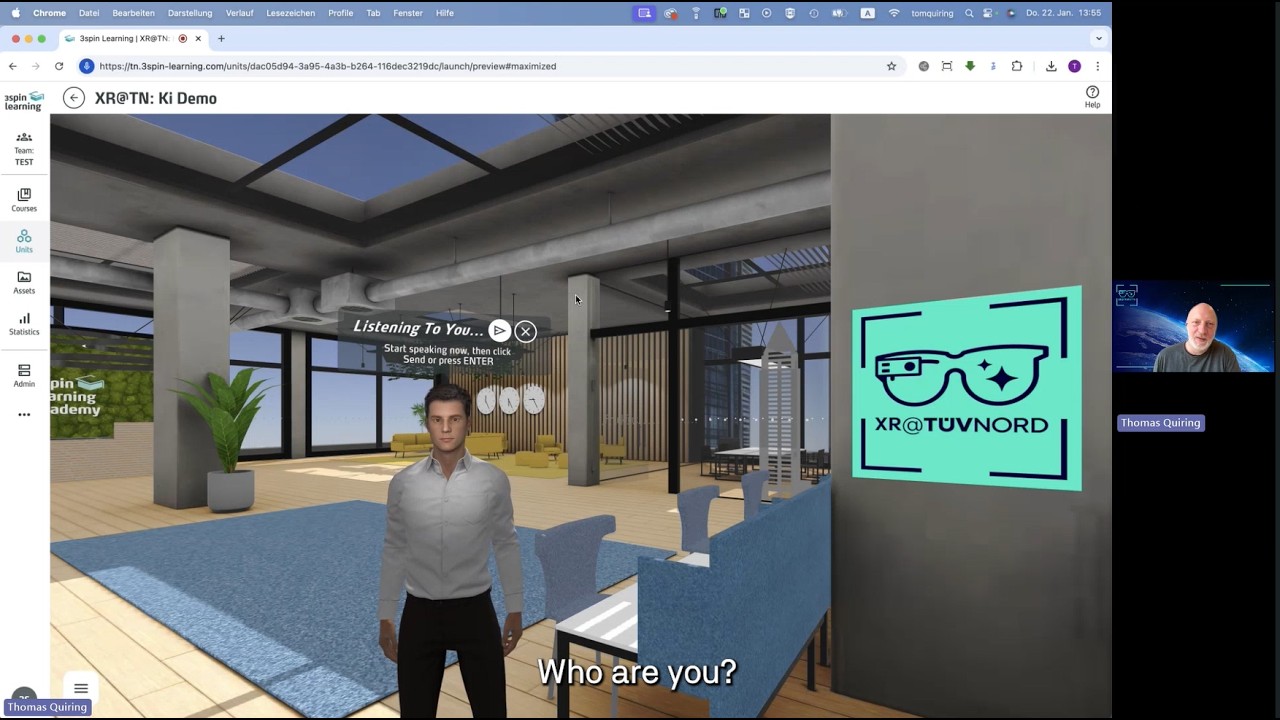The image size is (1280, 720).
Task: Open the Bearbeiten menu
Action: (133, 13)
